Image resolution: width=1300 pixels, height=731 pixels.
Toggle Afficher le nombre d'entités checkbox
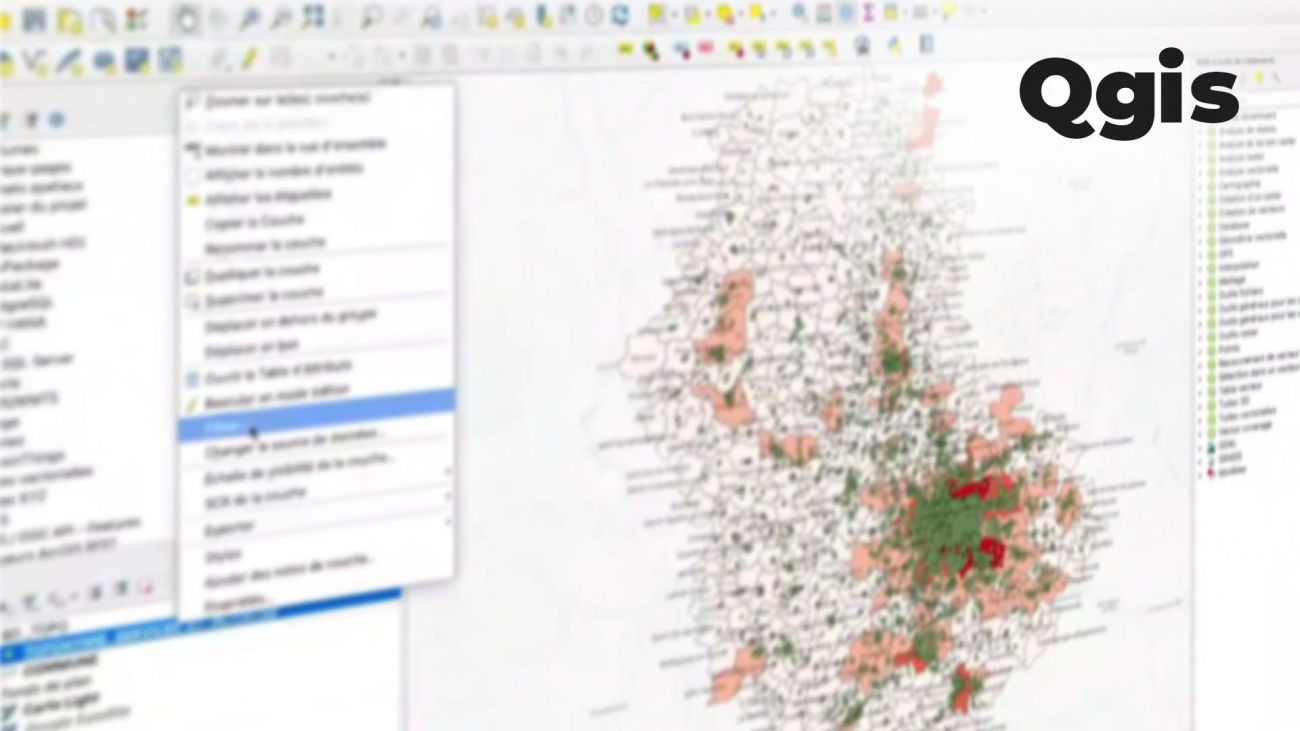pyautogui.click(x=194, y=175)
